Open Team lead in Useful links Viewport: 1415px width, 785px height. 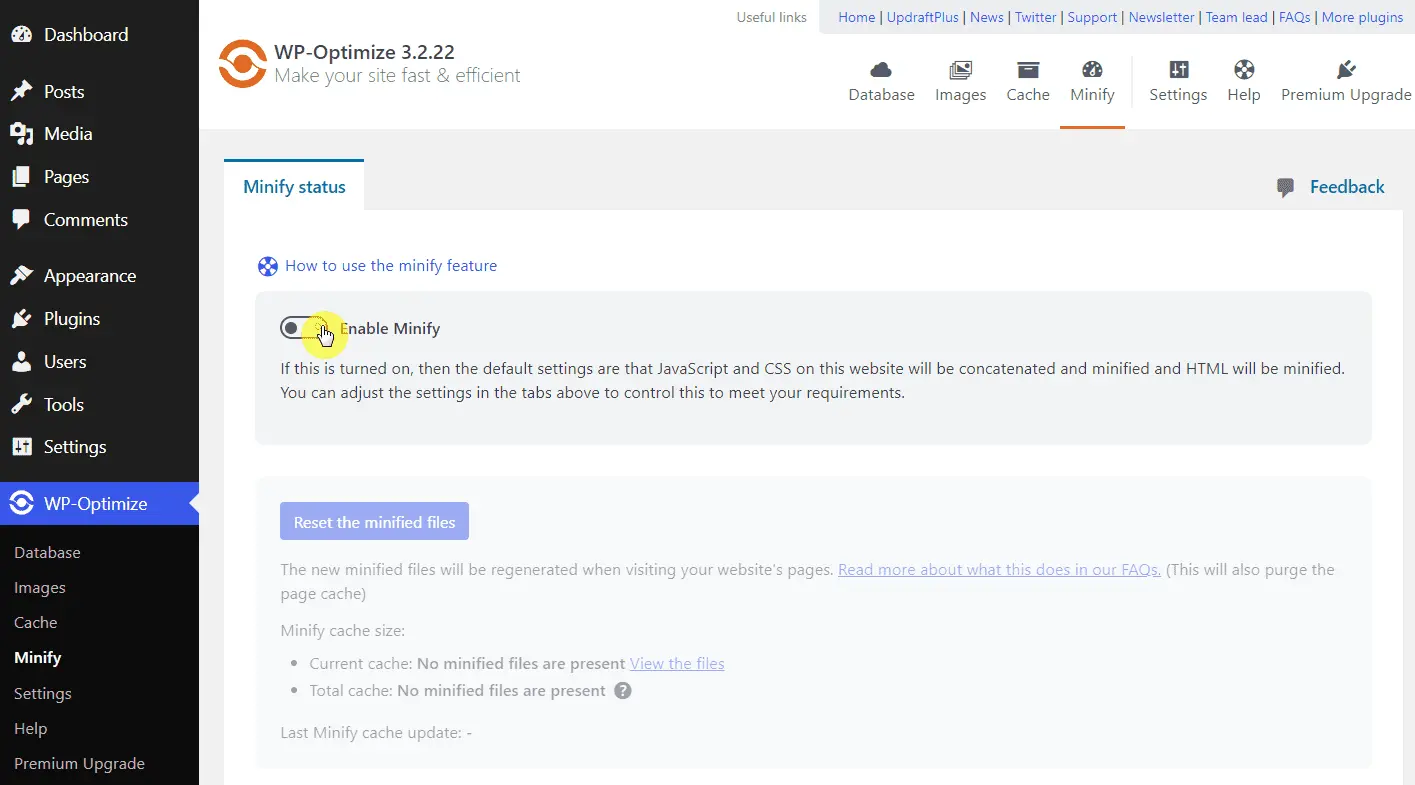point(1237,17)
